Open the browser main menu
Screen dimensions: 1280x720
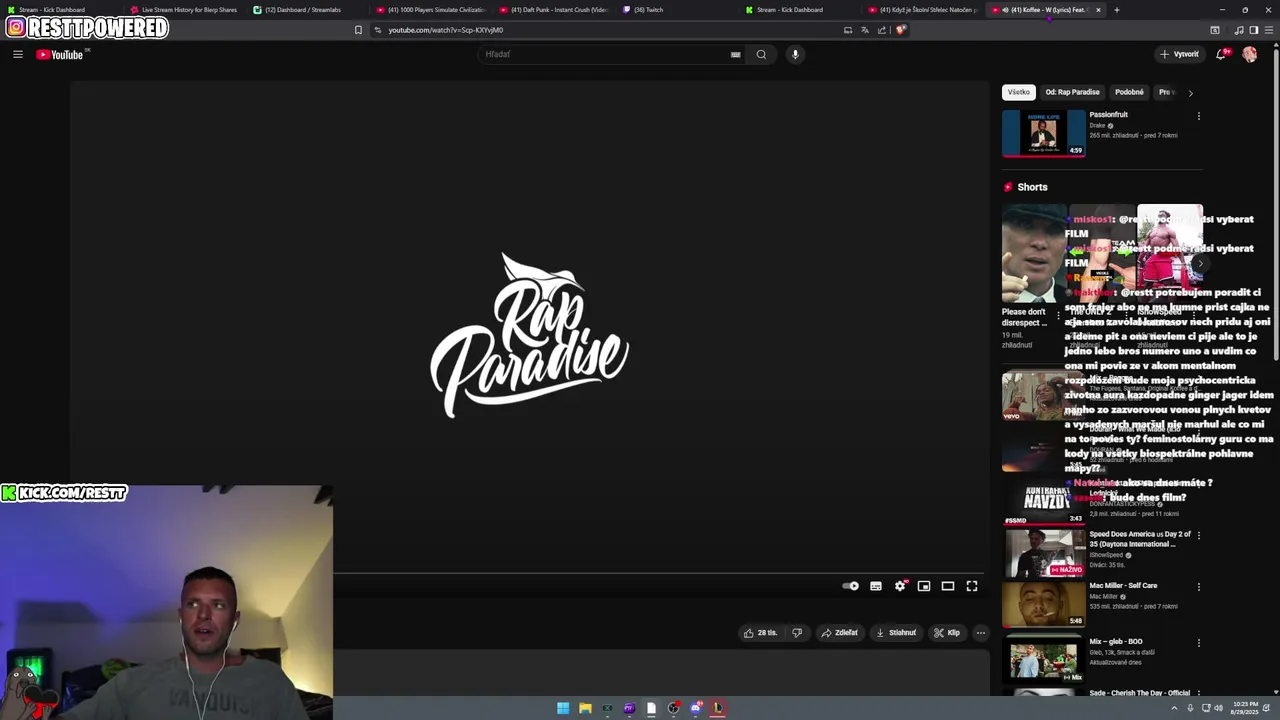[x=1269, y=30]
